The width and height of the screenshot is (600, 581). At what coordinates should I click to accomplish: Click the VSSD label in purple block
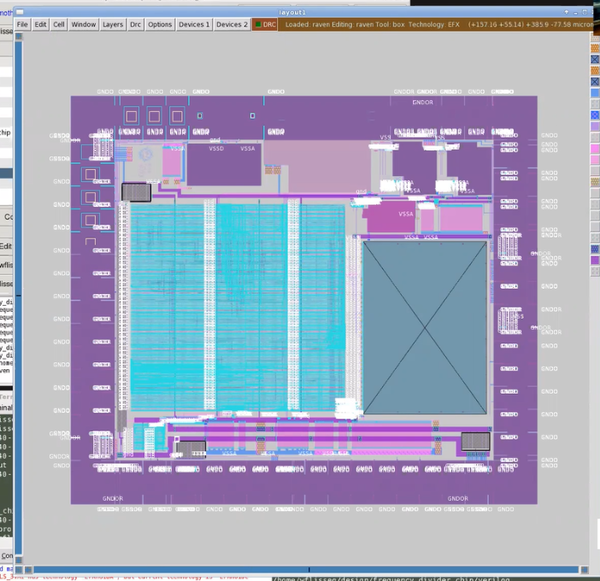pyautogui.click(x=216, y=149)
